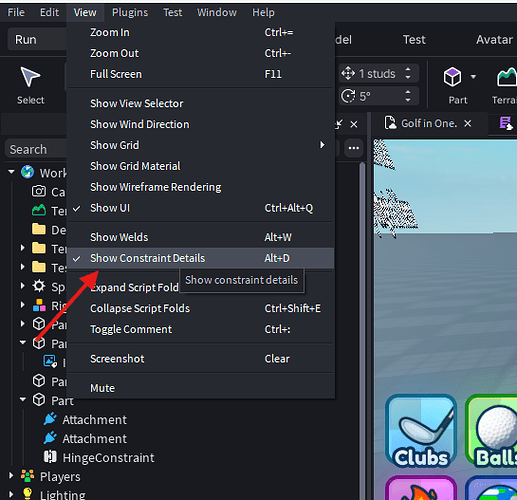The height and width of the screenshot is (500, 517).
Task: Close the Explorer panel
Action: (x=354, y=124)
